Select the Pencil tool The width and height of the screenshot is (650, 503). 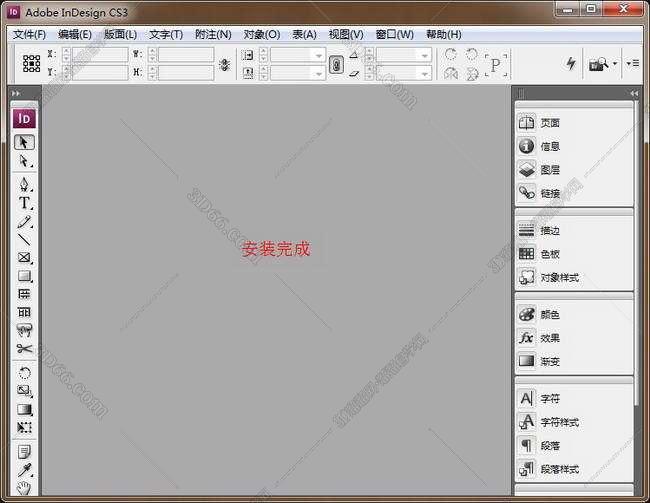(x=25, y=222)
